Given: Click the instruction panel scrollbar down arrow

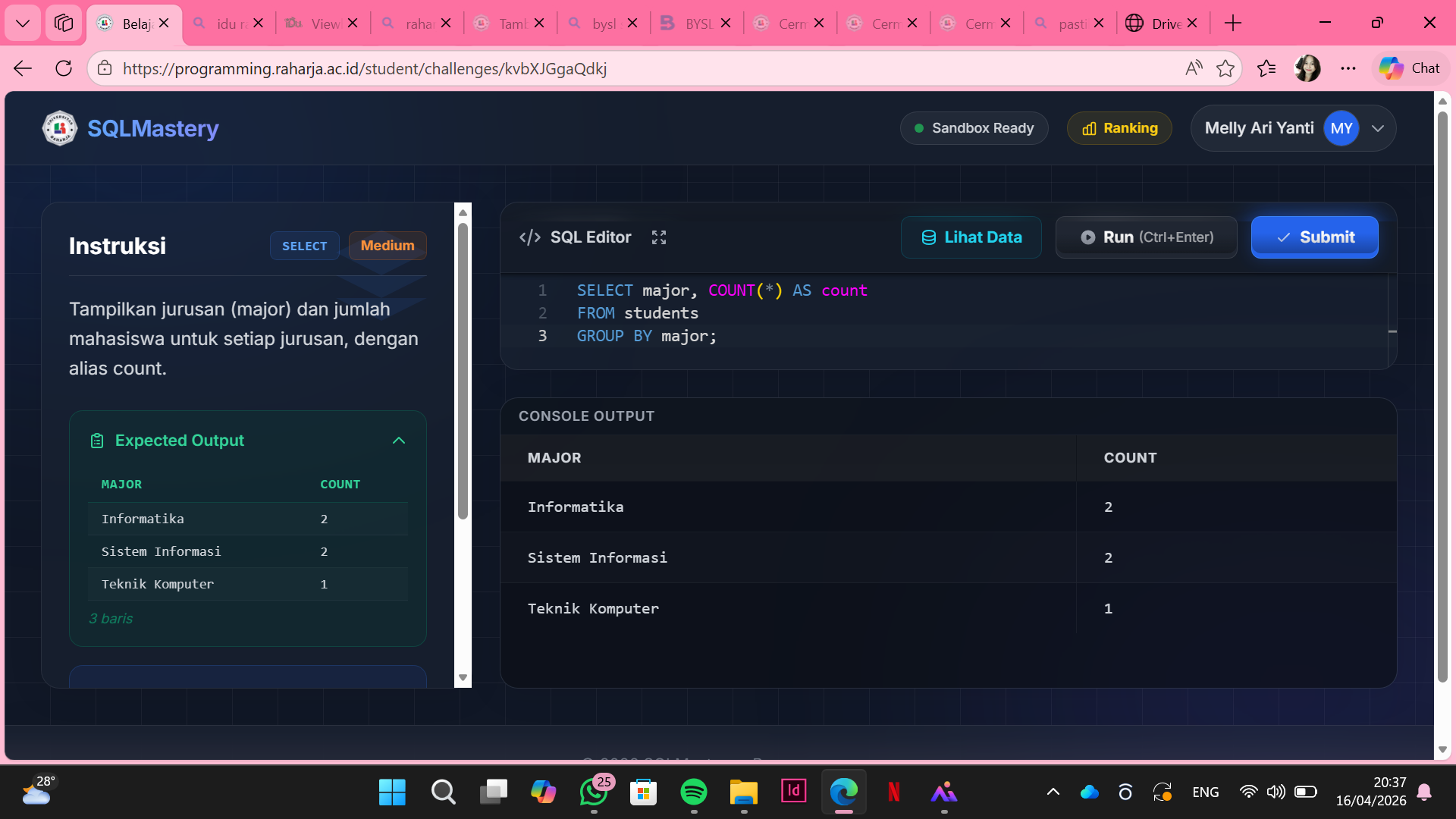Looking at the screenshot, I should click(463, 678).
